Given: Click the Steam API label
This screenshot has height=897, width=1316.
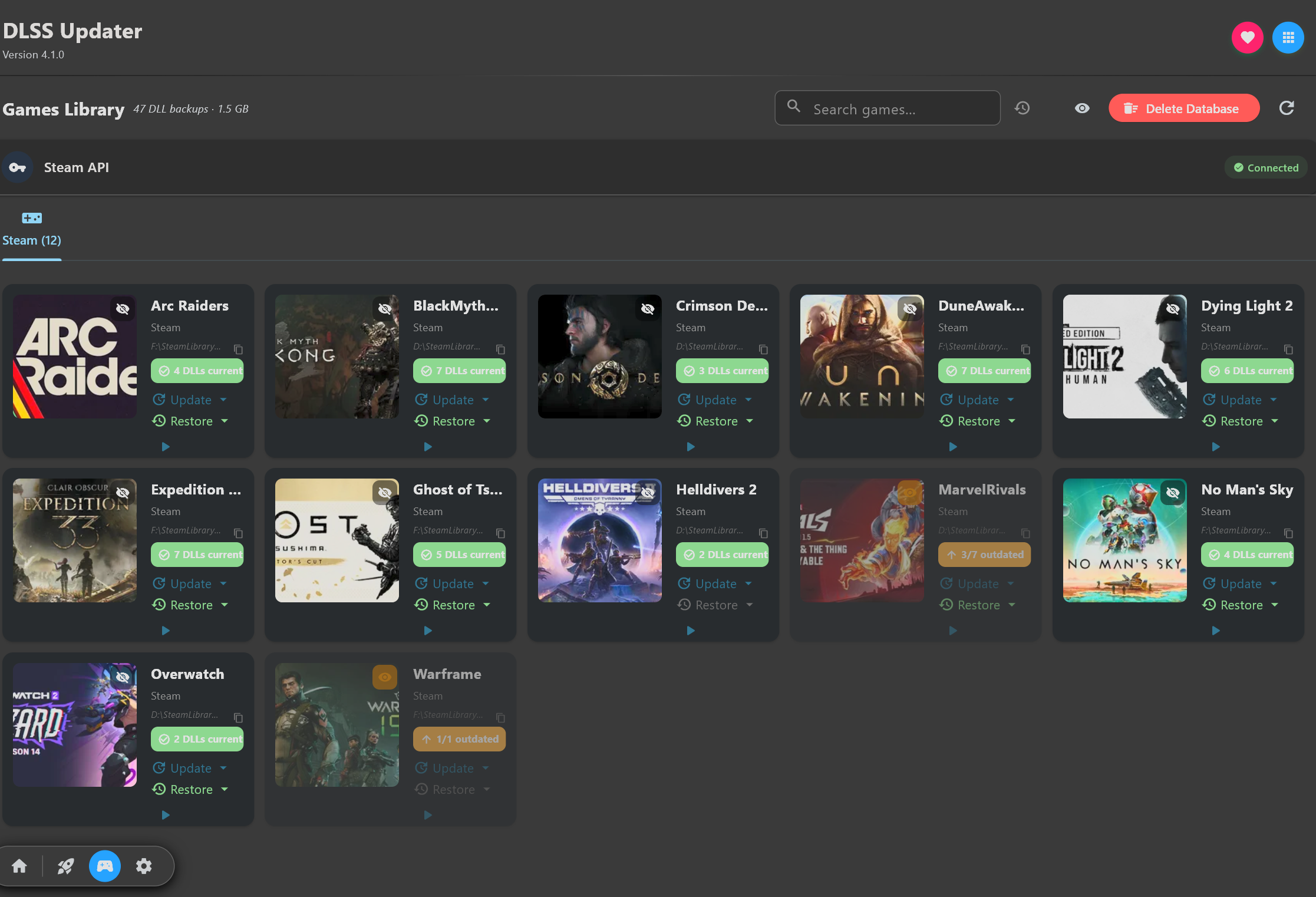Looking at the screenshot, I should click(x=77, y=167).
